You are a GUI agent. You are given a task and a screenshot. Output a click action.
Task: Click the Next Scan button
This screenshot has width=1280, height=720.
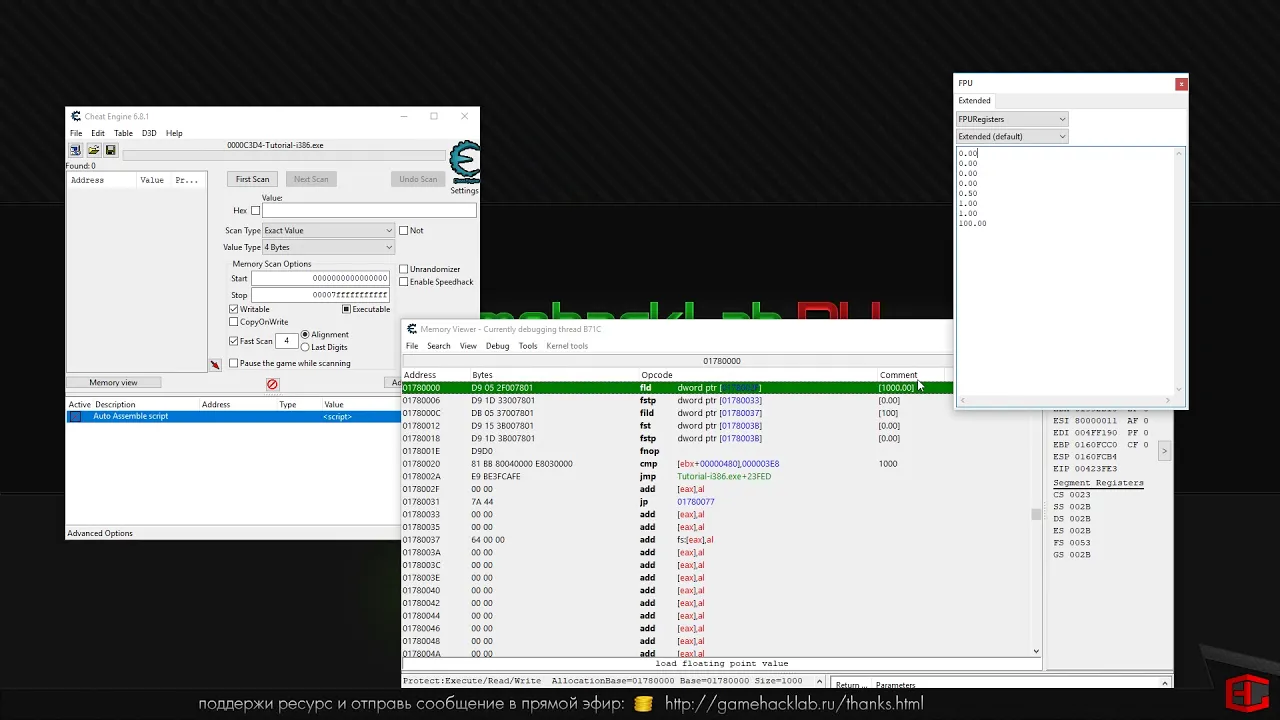[x=311, y=179]
